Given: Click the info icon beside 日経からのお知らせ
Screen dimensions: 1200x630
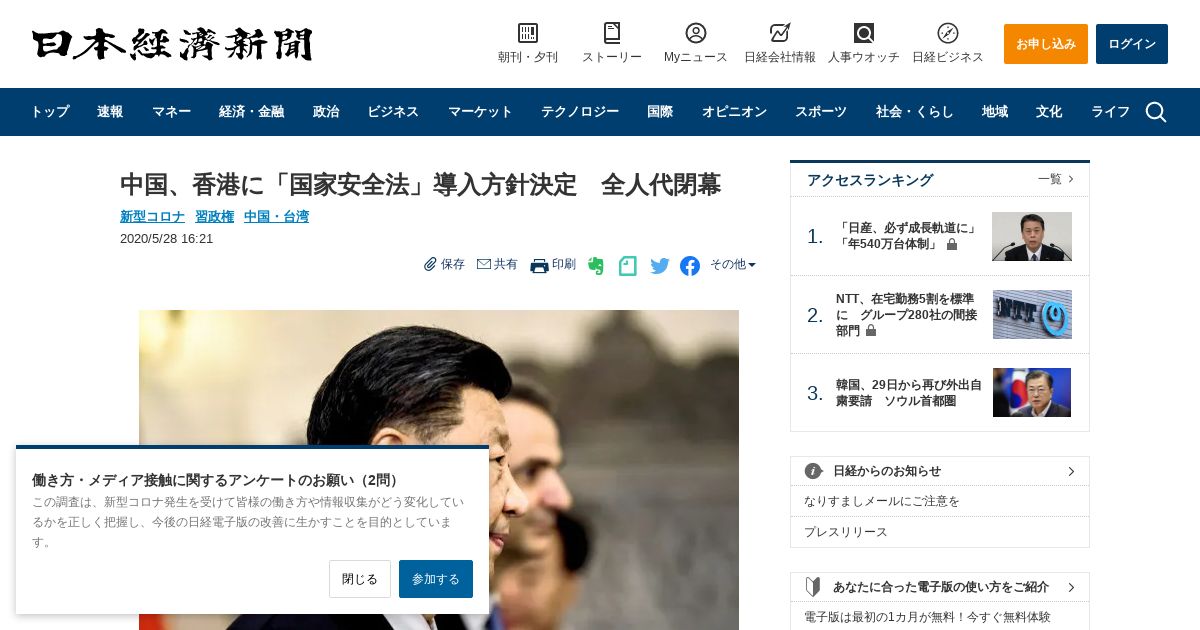Looking at the screenshot, I should (813, 471).
